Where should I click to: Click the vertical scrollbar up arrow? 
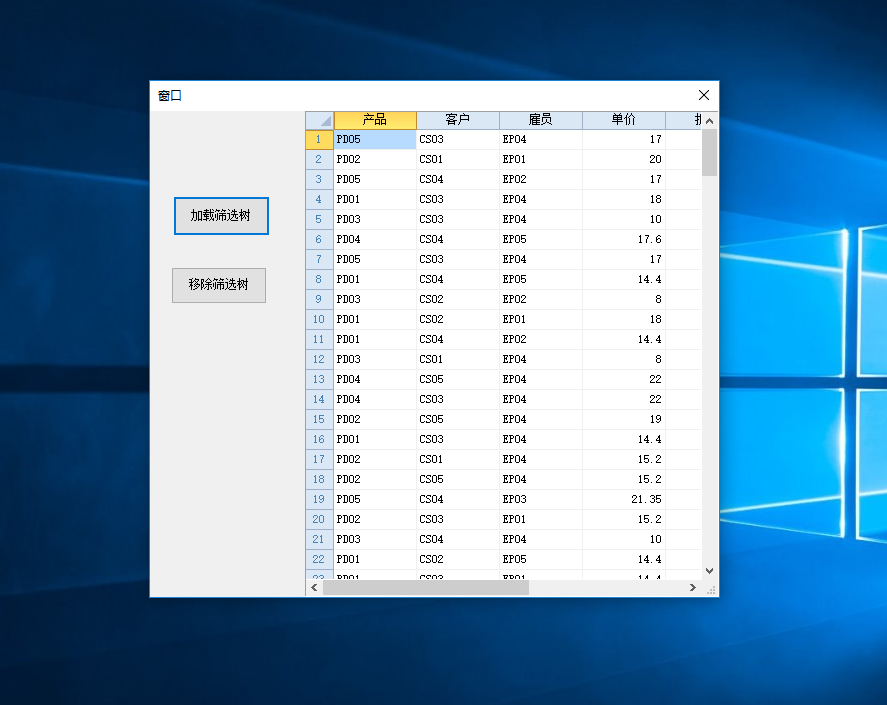point(709,121)
